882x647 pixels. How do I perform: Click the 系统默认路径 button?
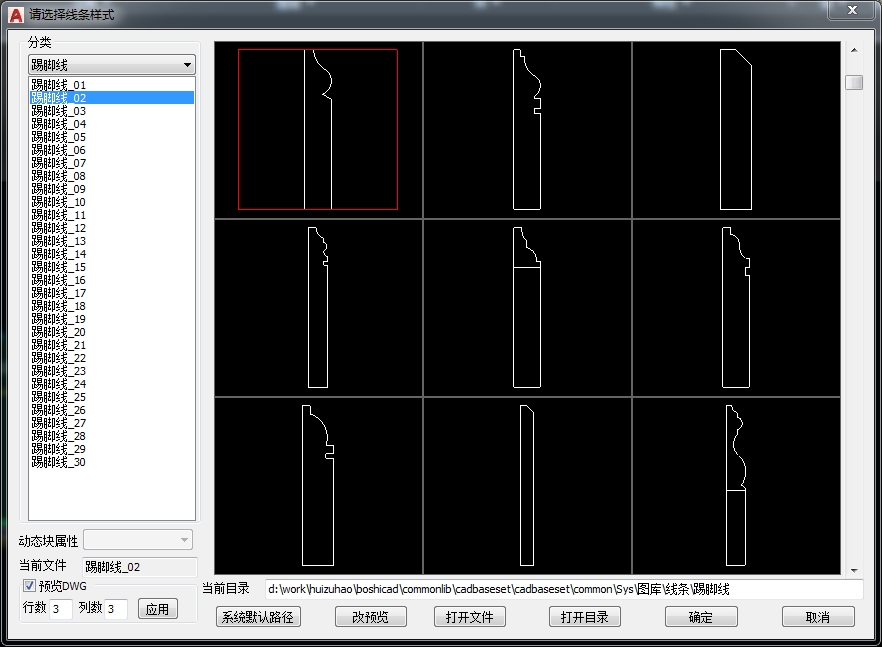[x=258, y=617]
